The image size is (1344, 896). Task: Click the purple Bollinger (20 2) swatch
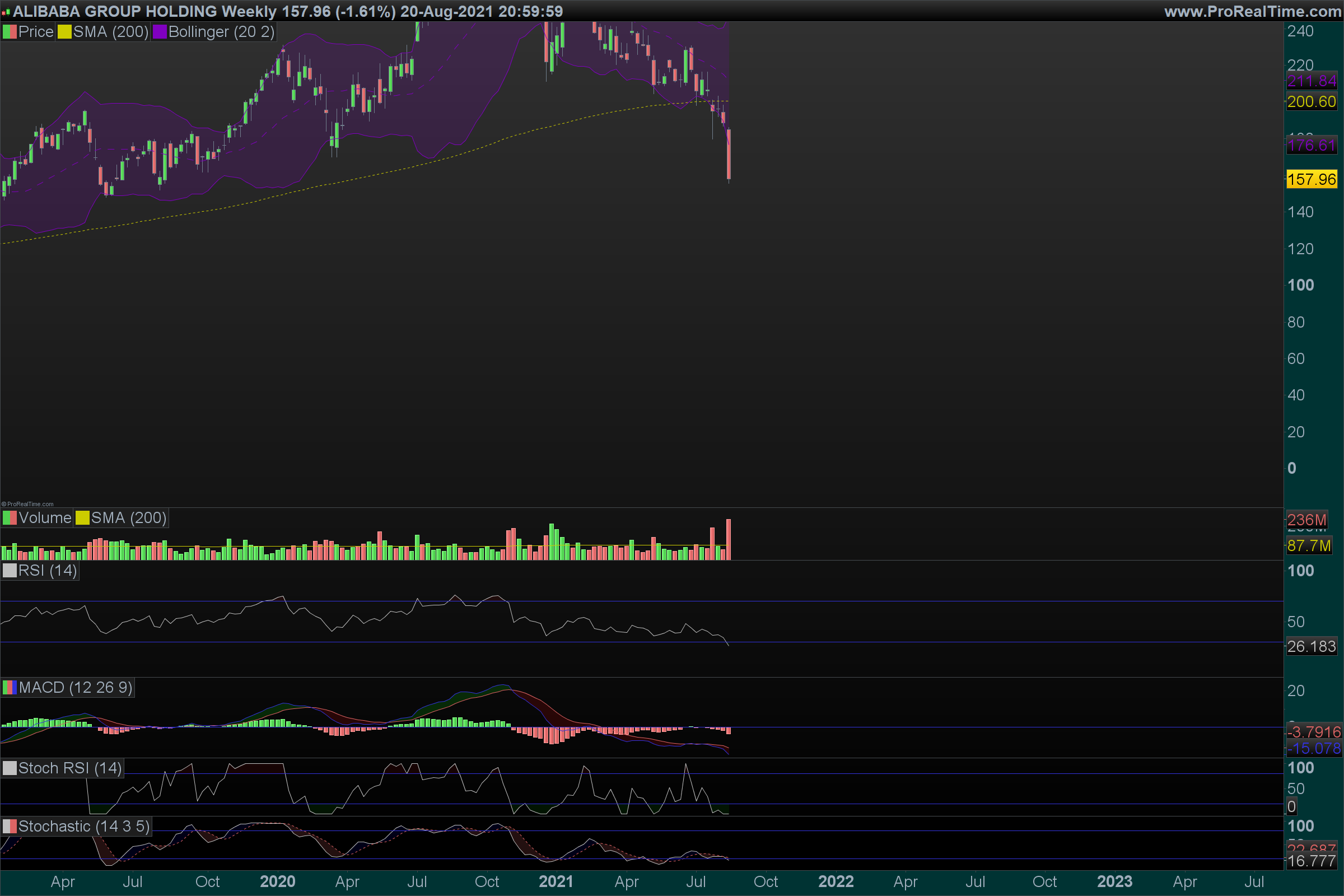tap(160, 32)
